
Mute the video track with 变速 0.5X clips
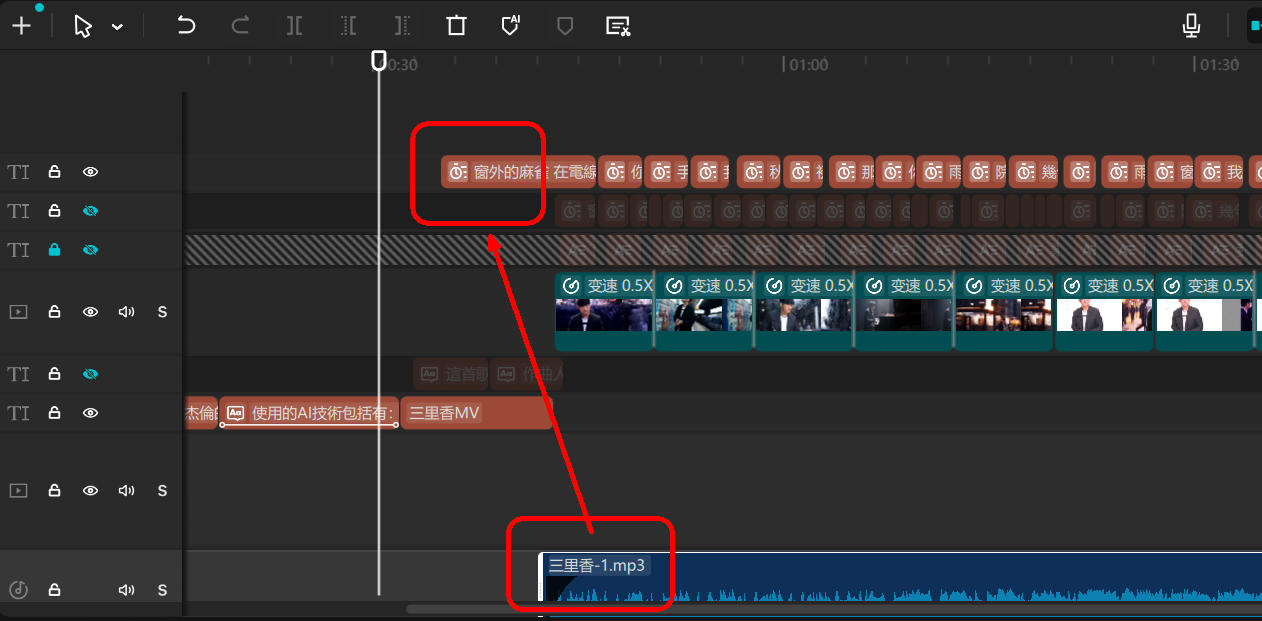(x=126, y=312)
